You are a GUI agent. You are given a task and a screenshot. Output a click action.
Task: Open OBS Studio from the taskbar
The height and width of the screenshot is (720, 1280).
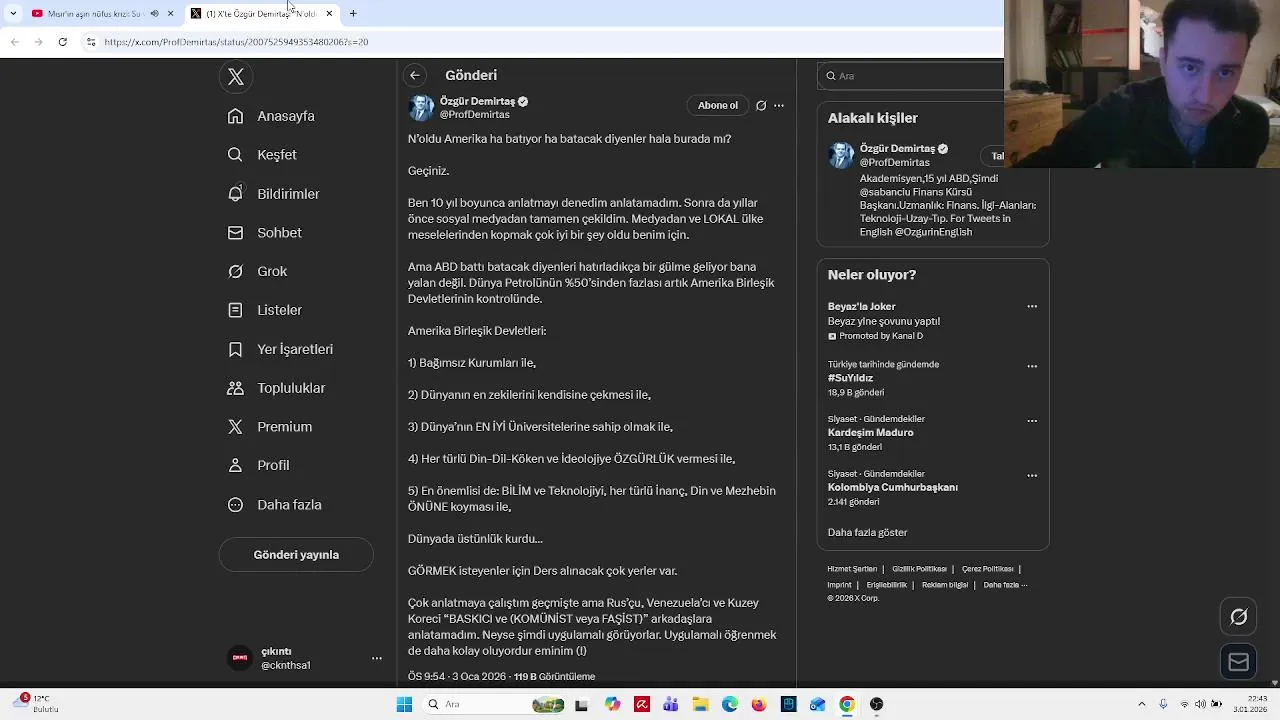[876, 705]
